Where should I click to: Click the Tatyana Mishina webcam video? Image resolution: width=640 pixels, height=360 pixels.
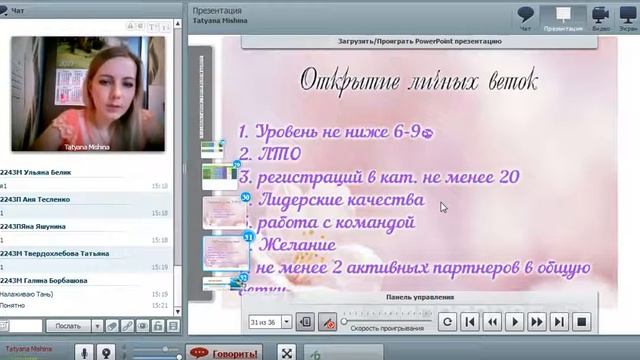click(88, 93)
